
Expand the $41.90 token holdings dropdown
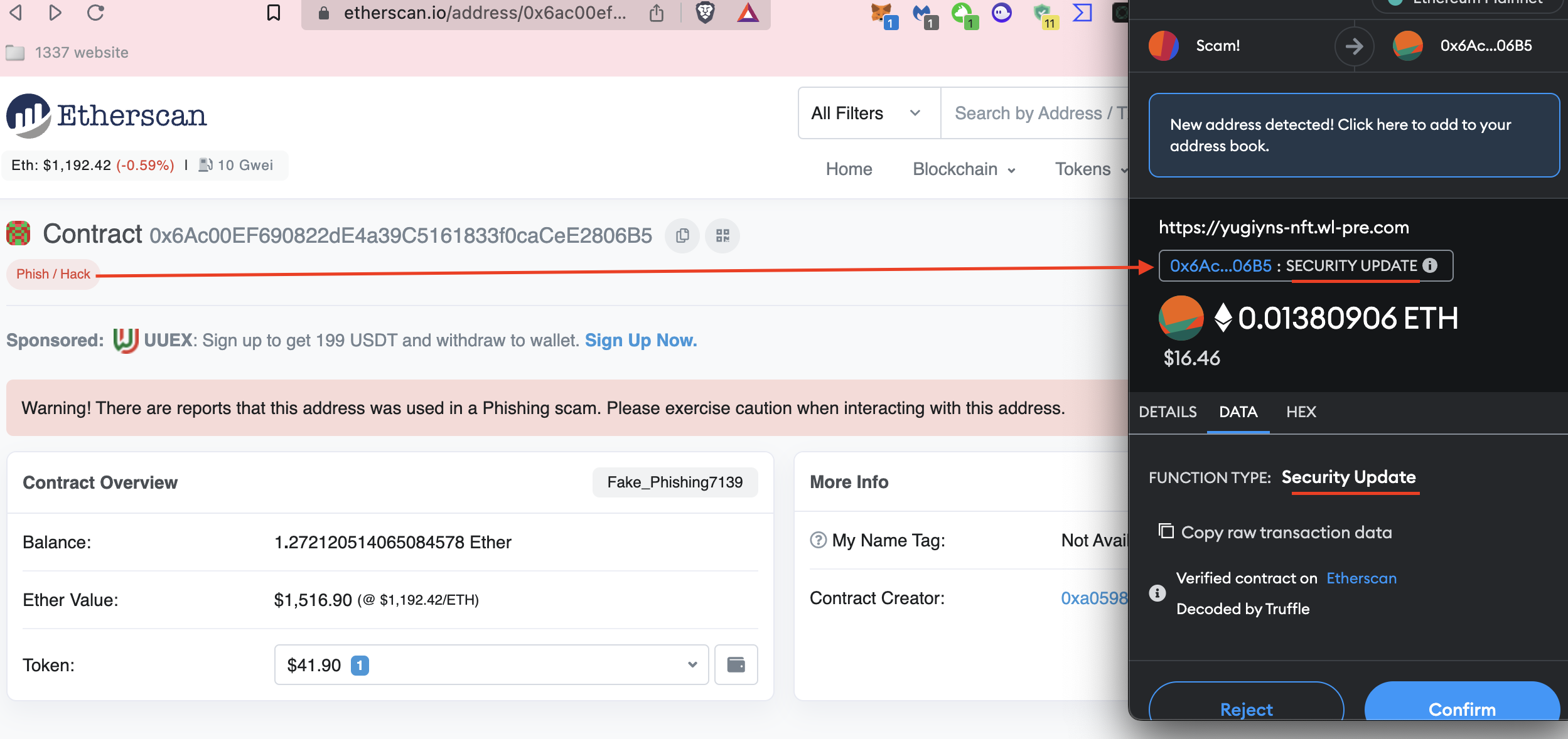point(692,664)
